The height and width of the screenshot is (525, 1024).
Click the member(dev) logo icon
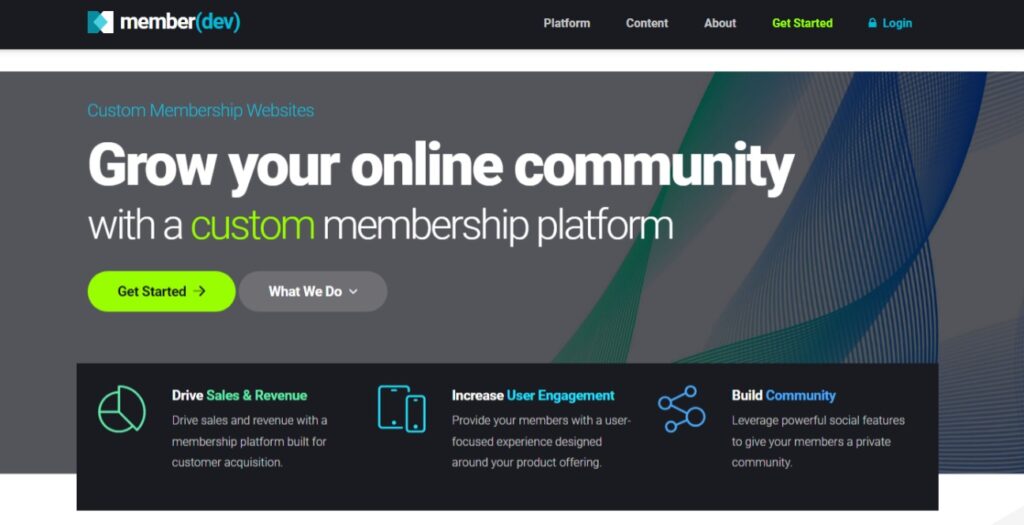(x=101, y=22)
